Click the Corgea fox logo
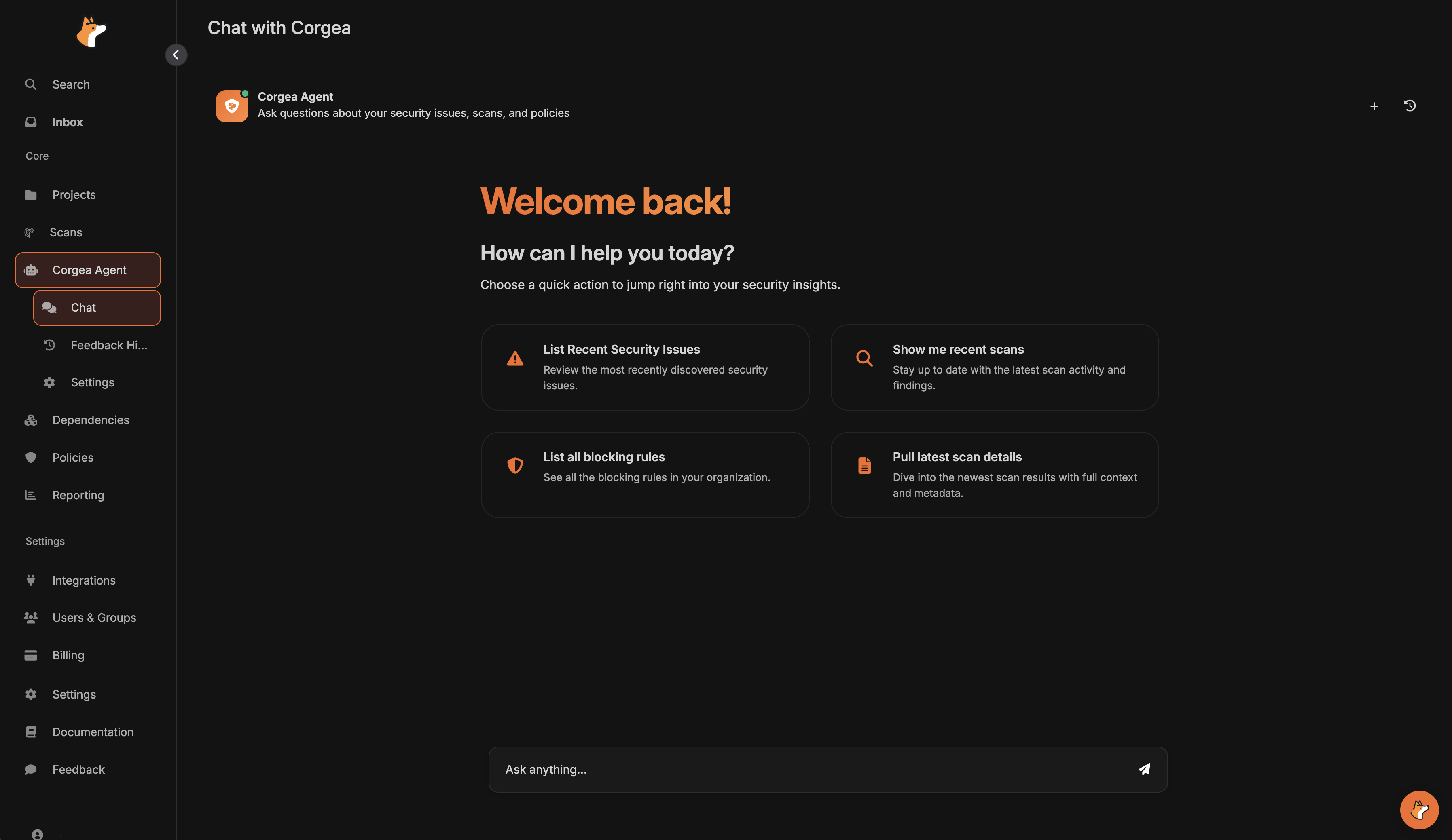Viewport: 1452px width, 840px height. point(91,32)
